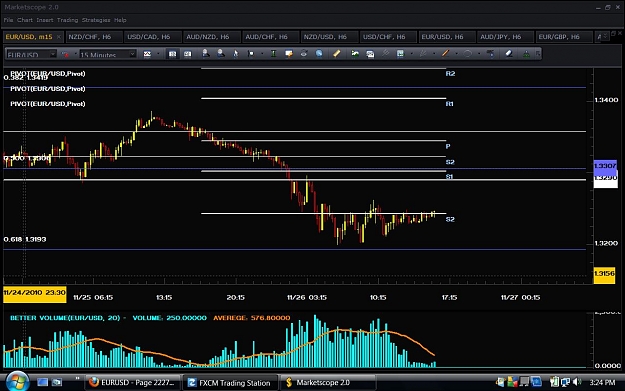
Task: Click the red-marked icon beside the symbol box
Action: pos(65,54)
